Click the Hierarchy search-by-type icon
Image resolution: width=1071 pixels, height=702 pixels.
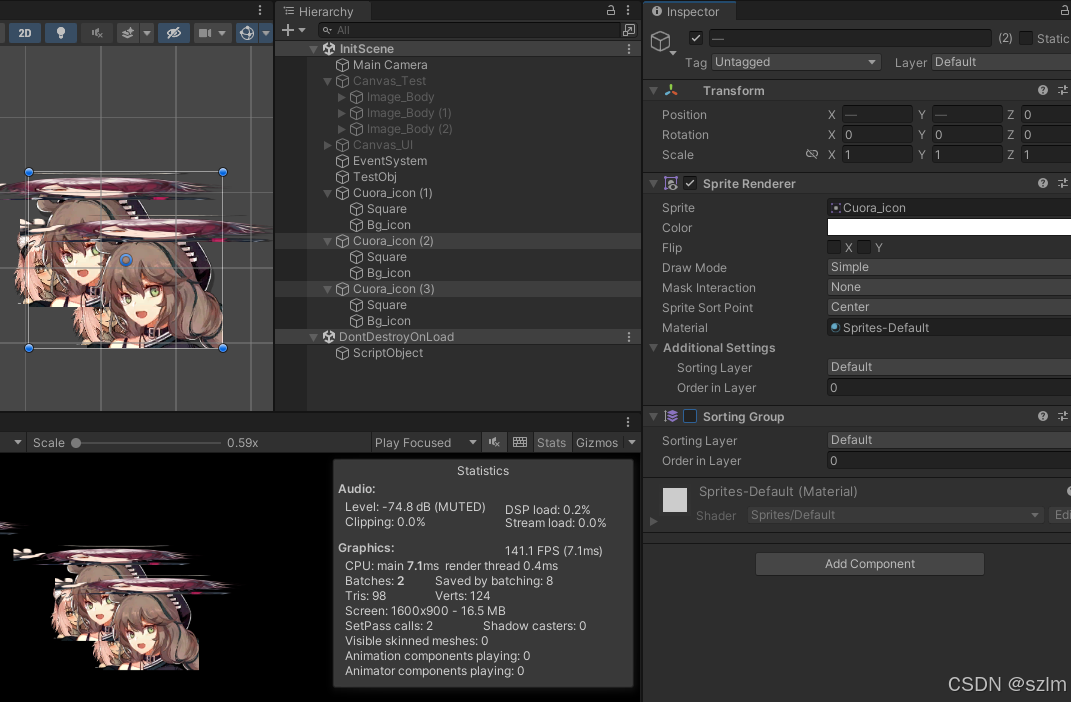coord(629,30)
